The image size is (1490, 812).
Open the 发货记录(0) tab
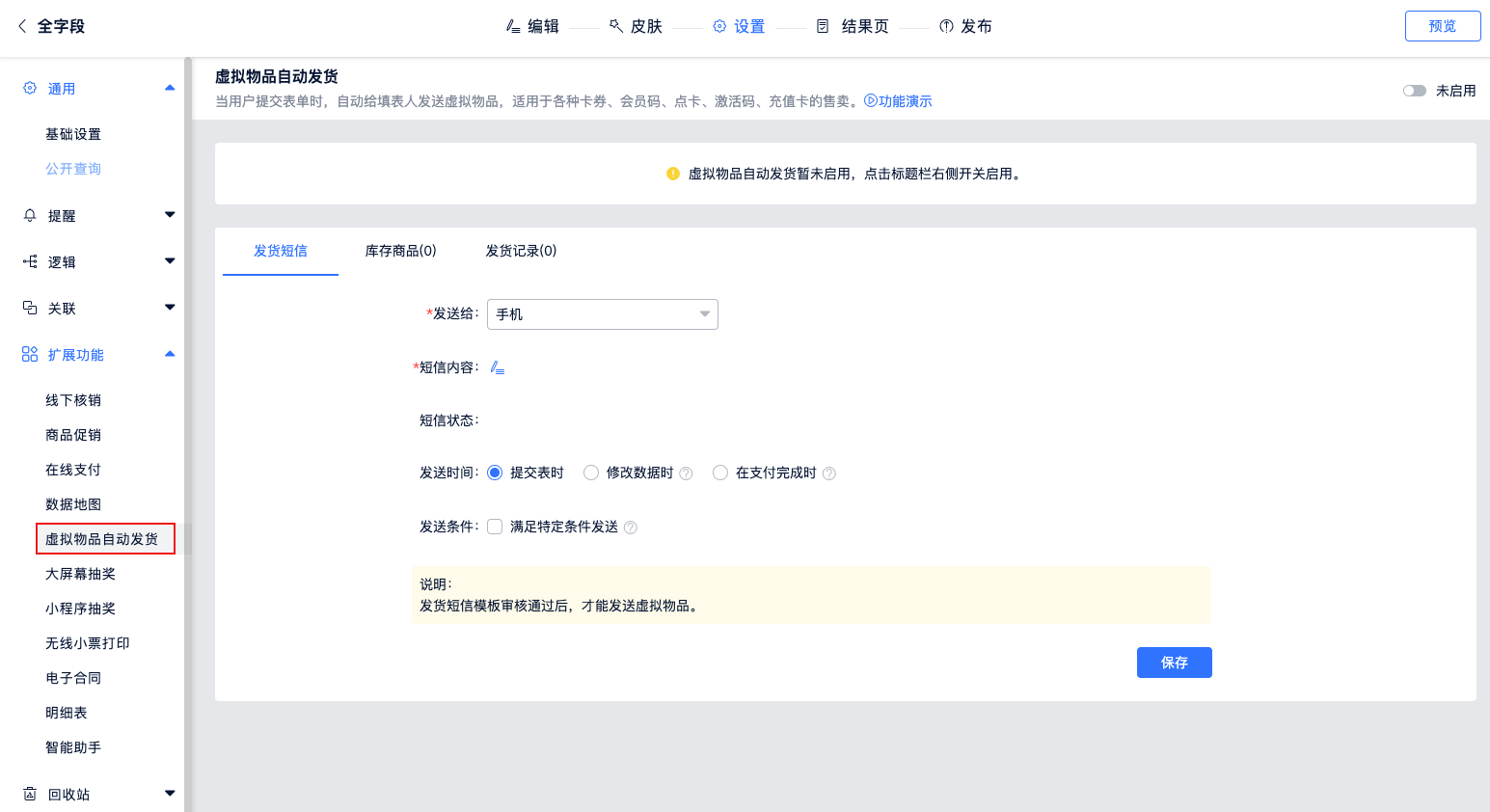click(x=521, y=251)
